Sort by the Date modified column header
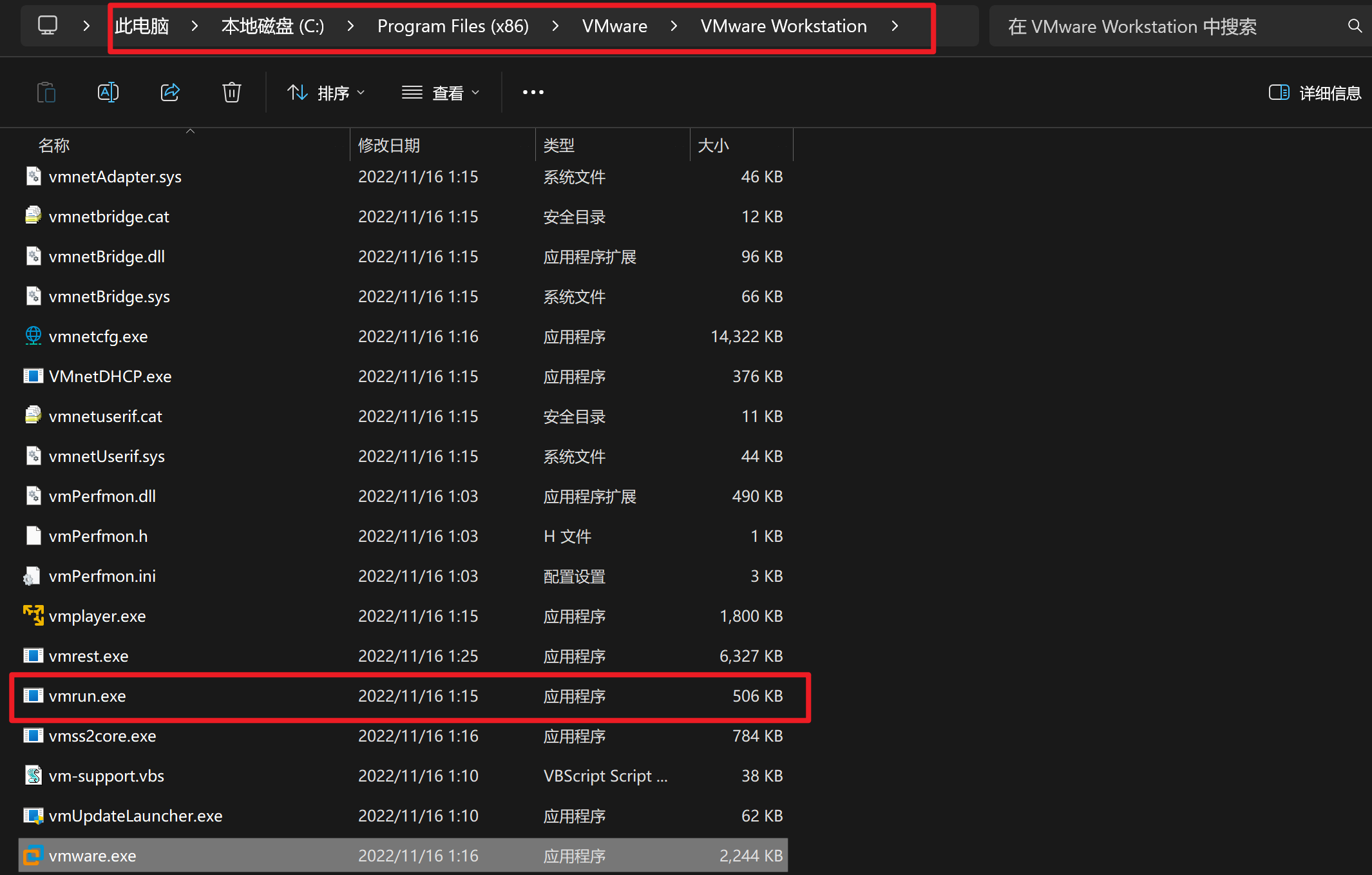The height and width of the screenshot is (875, 1372). (389, 145)
